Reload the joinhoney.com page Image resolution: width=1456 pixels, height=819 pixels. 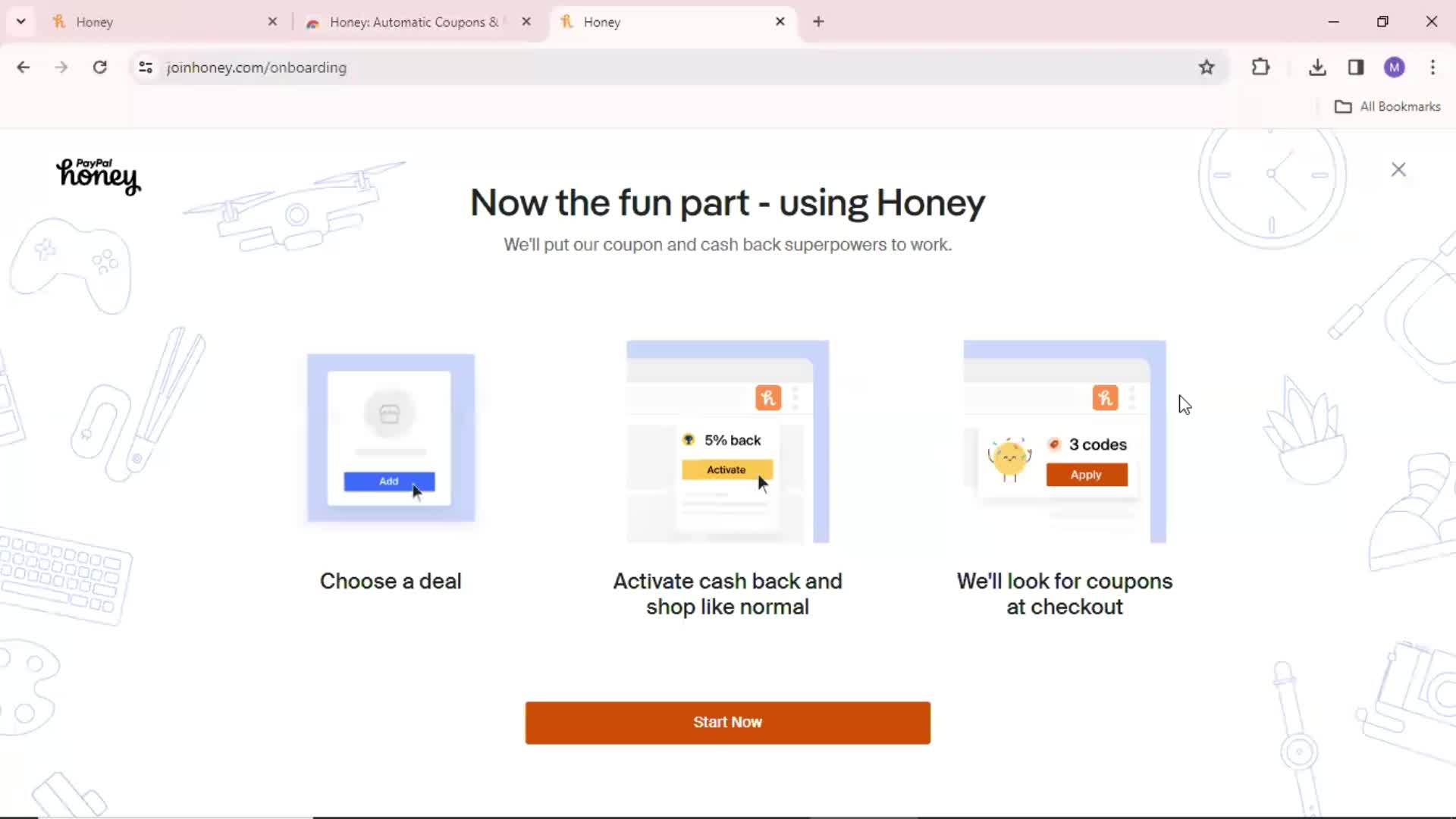coord(99,67)
